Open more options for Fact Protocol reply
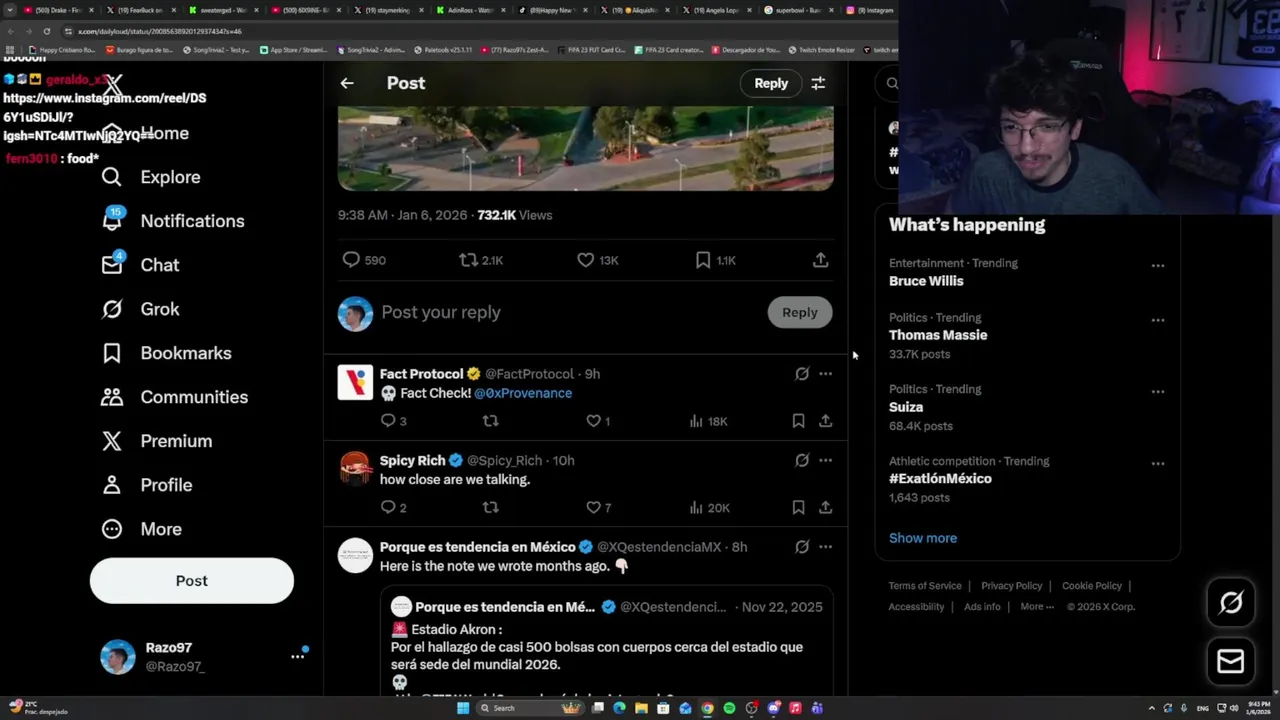Viewport: 1280px width, 720px height. 825,374
